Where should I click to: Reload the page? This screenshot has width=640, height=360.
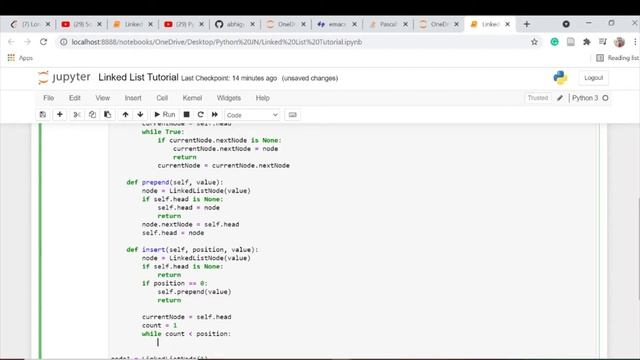pos(43,42)
